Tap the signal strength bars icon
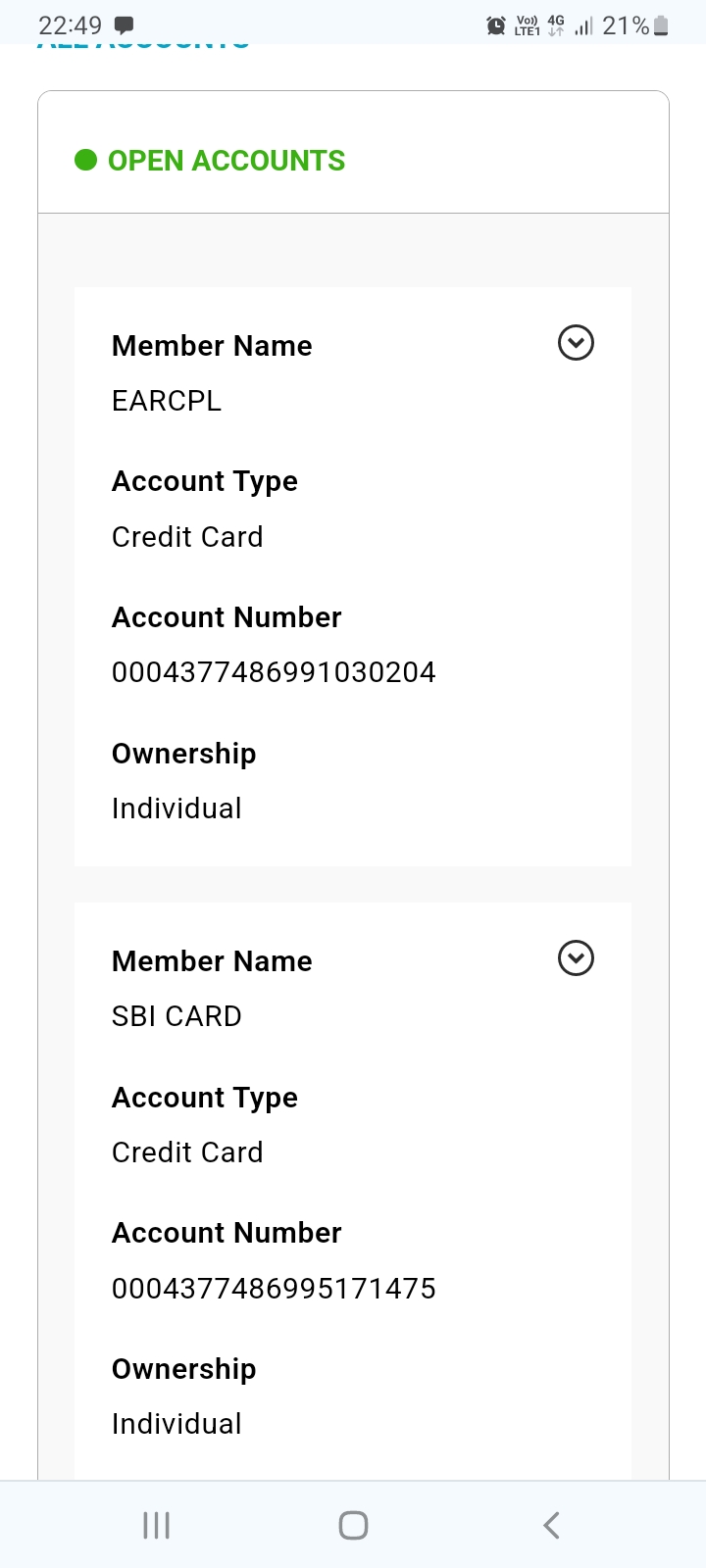The width and height of the screenshot is (706, 1568). (x=583, y=26)
